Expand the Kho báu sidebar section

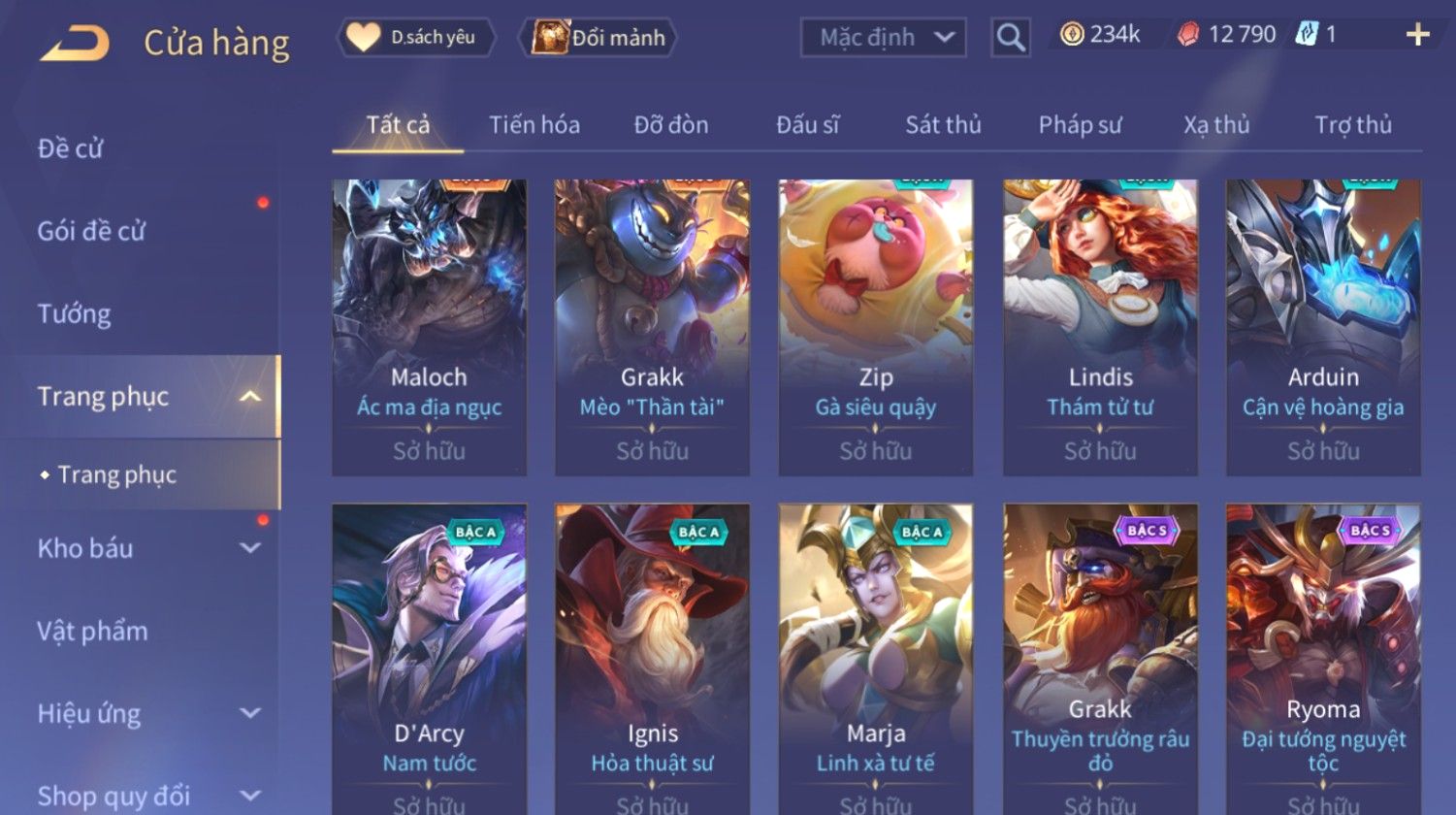[250, 548]
